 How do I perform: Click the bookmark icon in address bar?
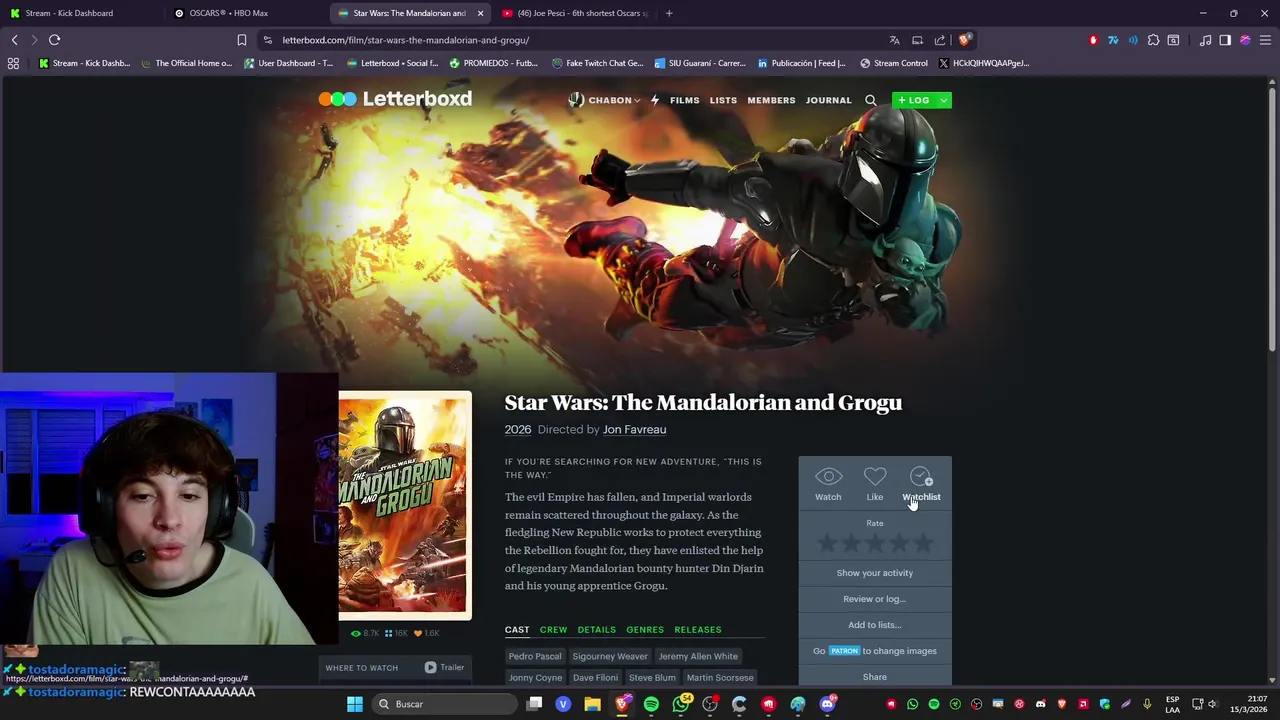241,40
